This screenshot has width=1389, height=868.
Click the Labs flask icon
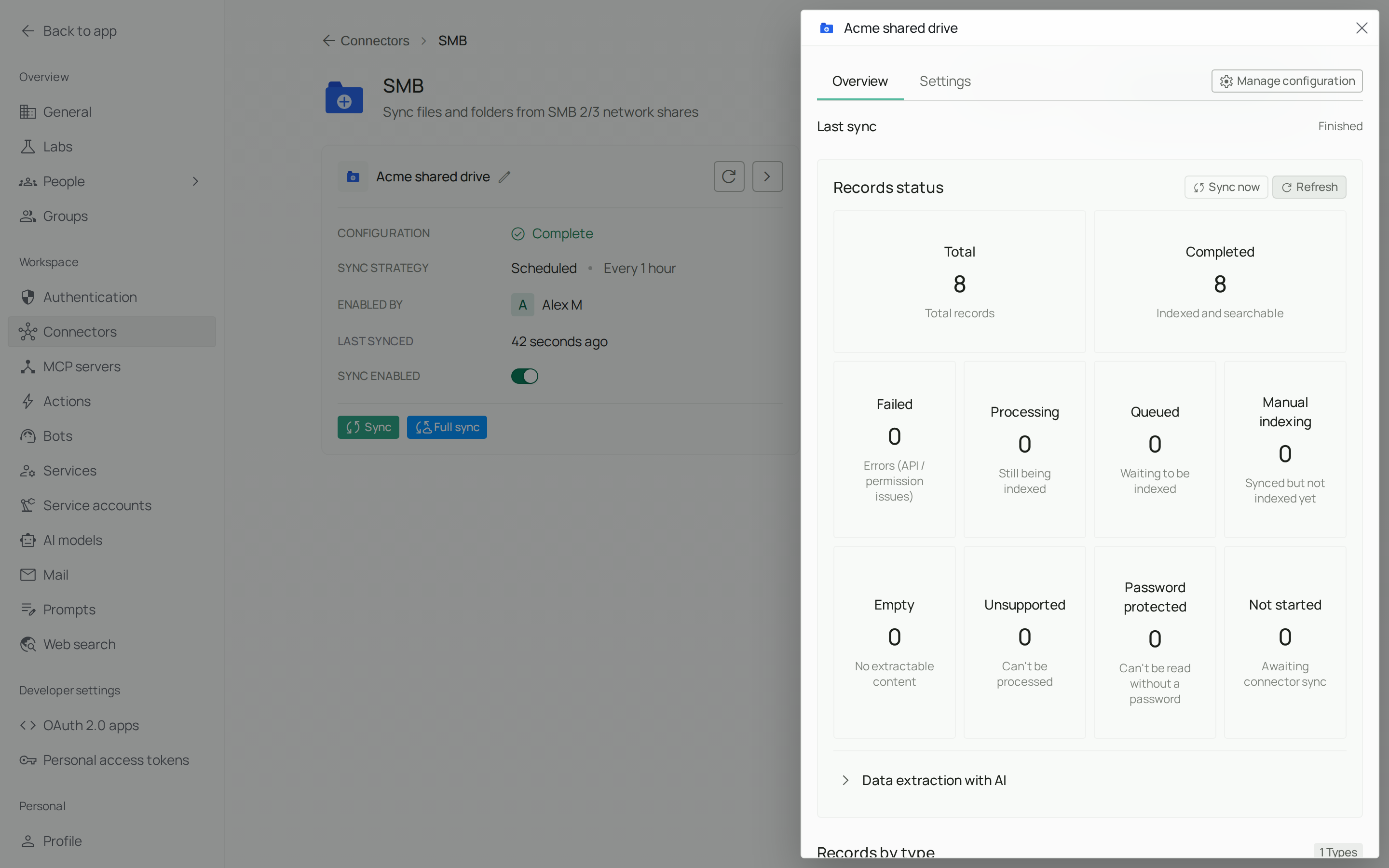(27, 147)
